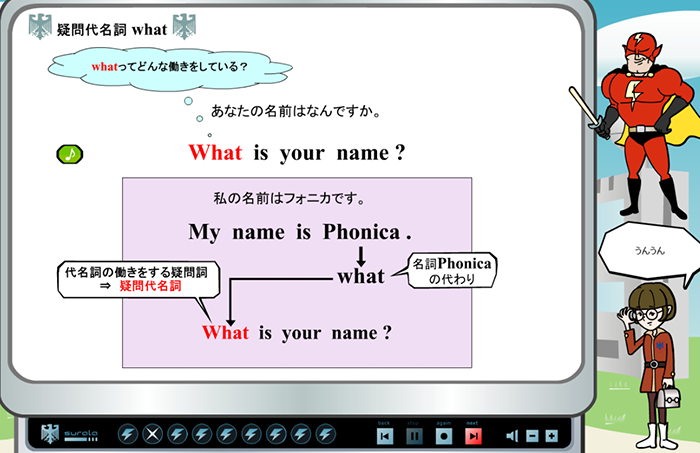Decrease volume with the minus button
Image resolution: width=700 pixels, height=453 pixels.
click(532, 436)
